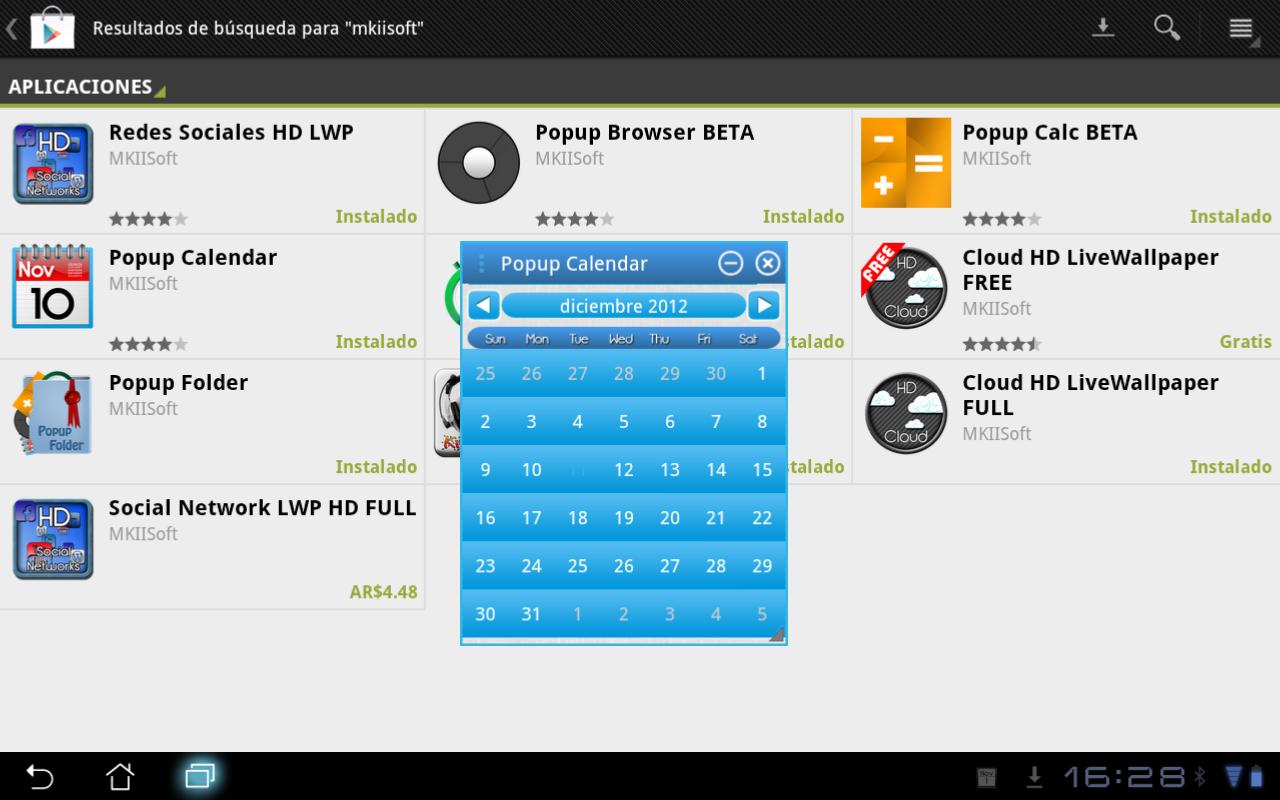Viewport: 1280px width, 800px height.
Task: Open Cloud HD LiveWallpaper FULL icon
Action: click(906, 413)
